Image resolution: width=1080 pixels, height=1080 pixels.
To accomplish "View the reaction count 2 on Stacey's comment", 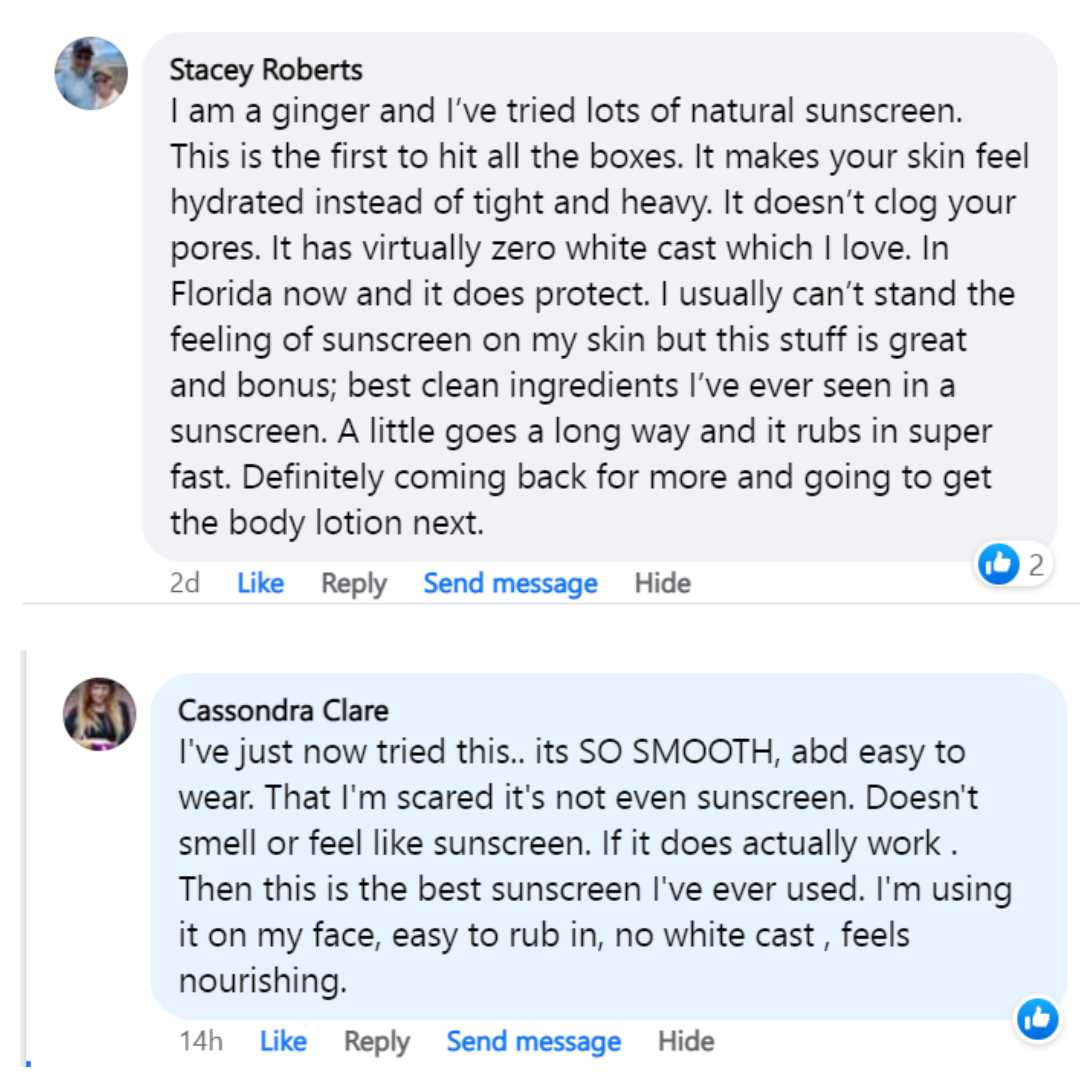I will pos(1036,565).
